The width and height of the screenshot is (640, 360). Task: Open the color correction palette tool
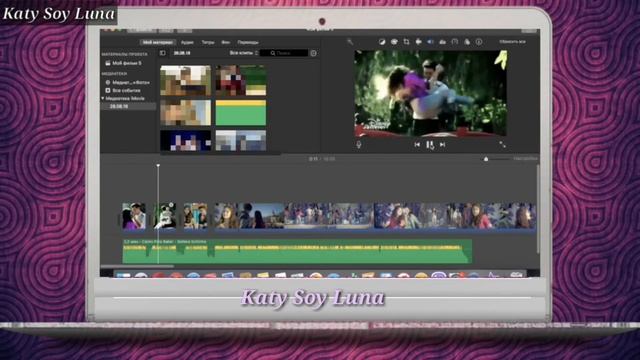(394, 42)
